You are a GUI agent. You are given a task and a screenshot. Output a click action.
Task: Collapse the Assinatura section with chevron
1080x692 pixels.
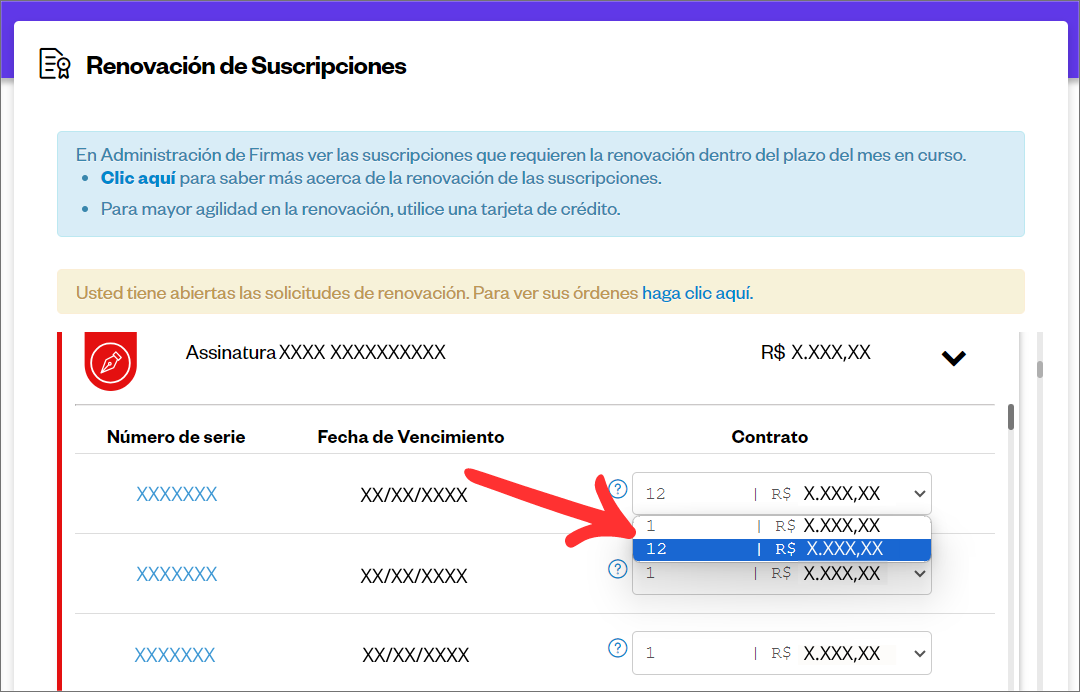953,357
